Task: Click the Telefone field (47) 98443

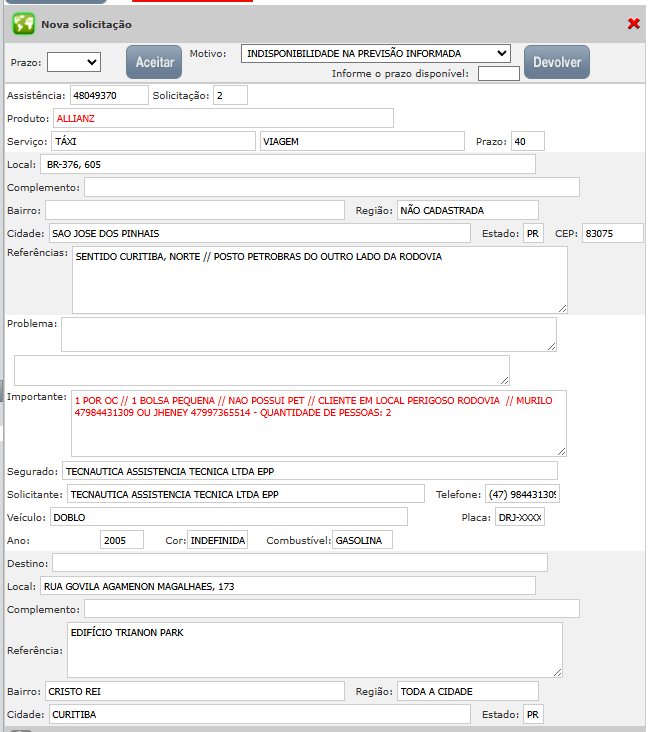Action: pos(522,494)
